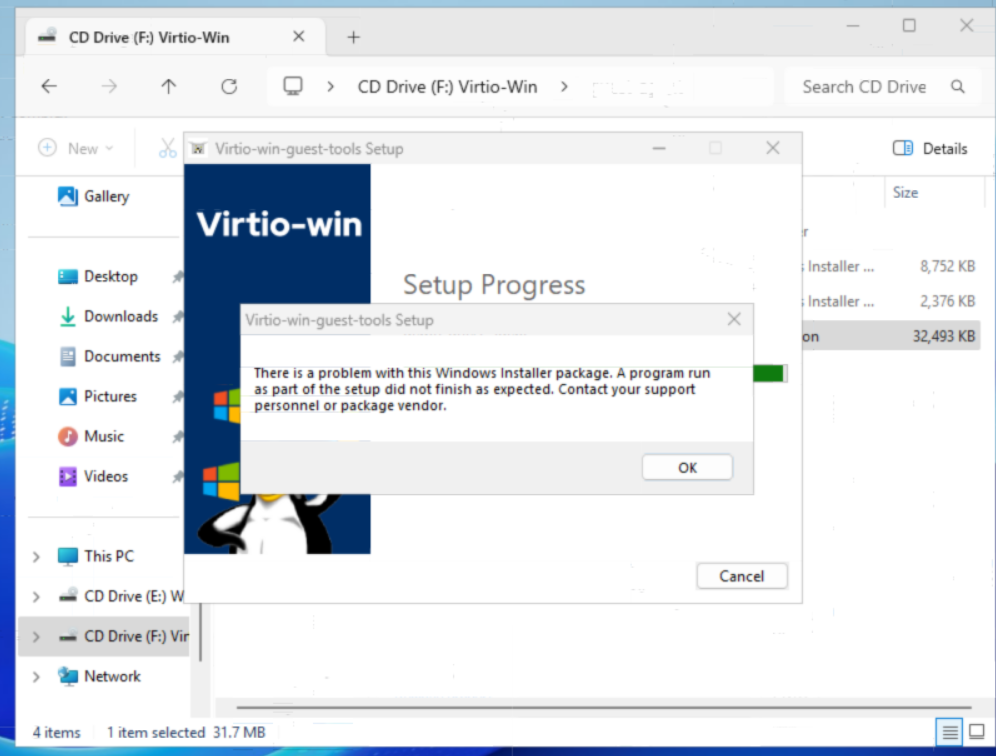Go back in File Explorer
This screenshot has width=996, height=756.
click(x=49, y=86)
